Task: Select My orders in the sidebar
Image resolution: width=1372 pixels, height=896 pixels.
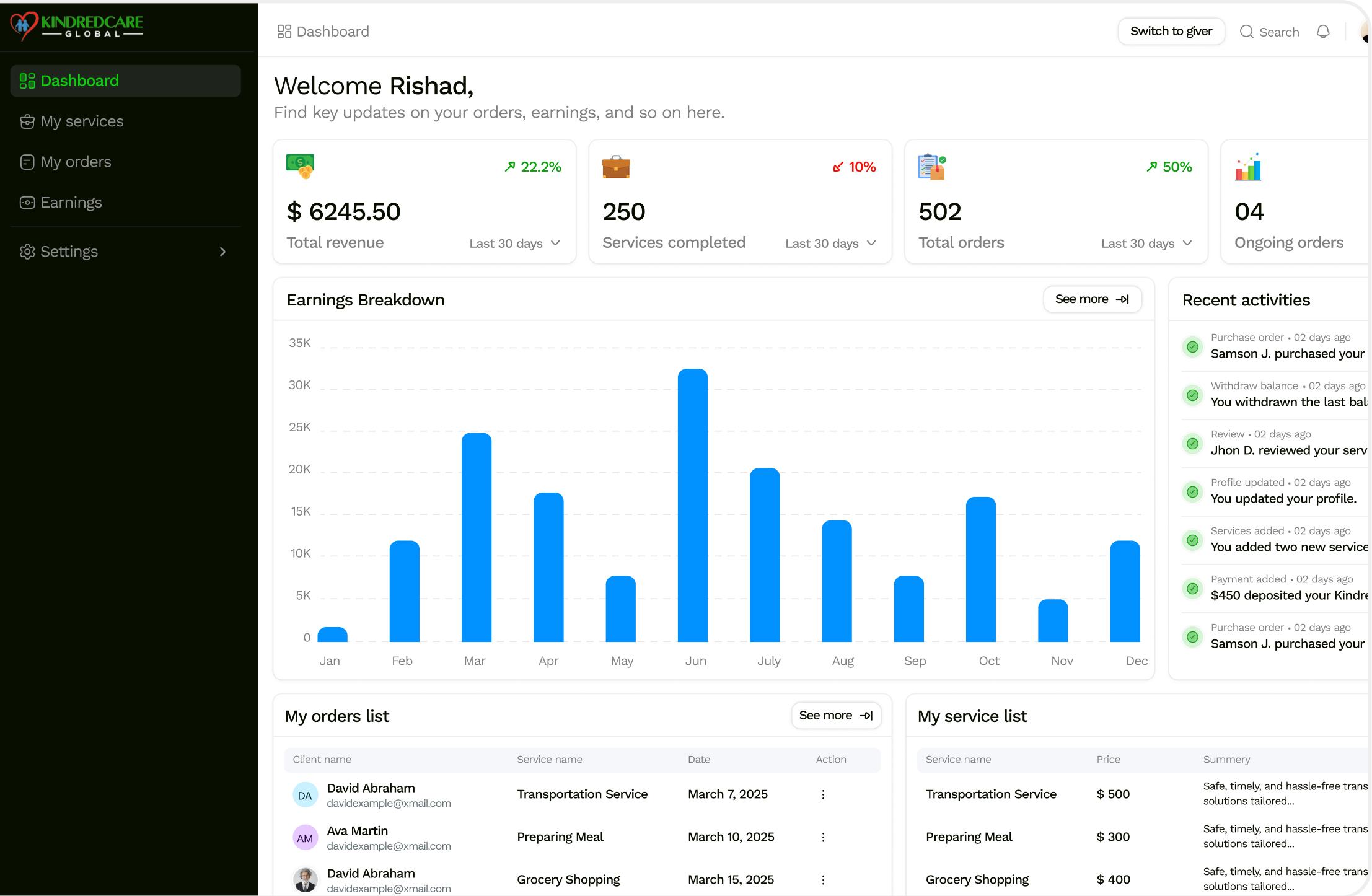Action: (76, 162)
